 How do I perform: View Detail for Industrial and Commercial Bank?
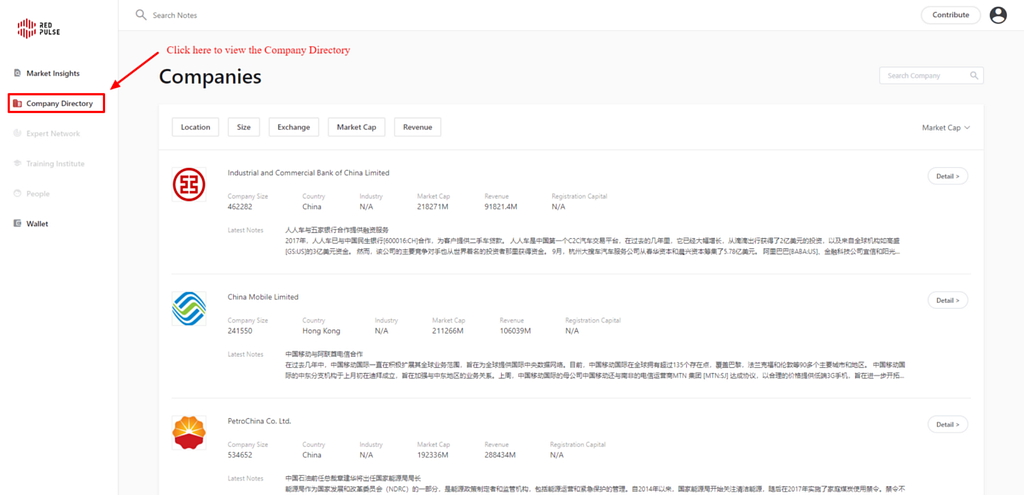click(948, 176)
